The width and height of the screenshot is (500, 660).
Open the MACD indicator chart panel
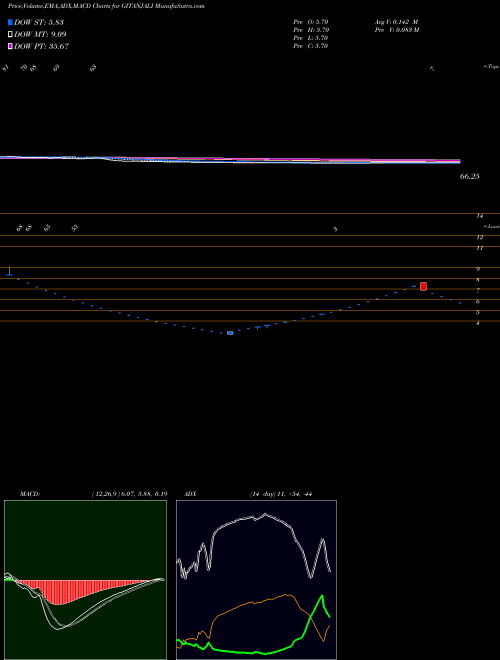tap(85, 580)
